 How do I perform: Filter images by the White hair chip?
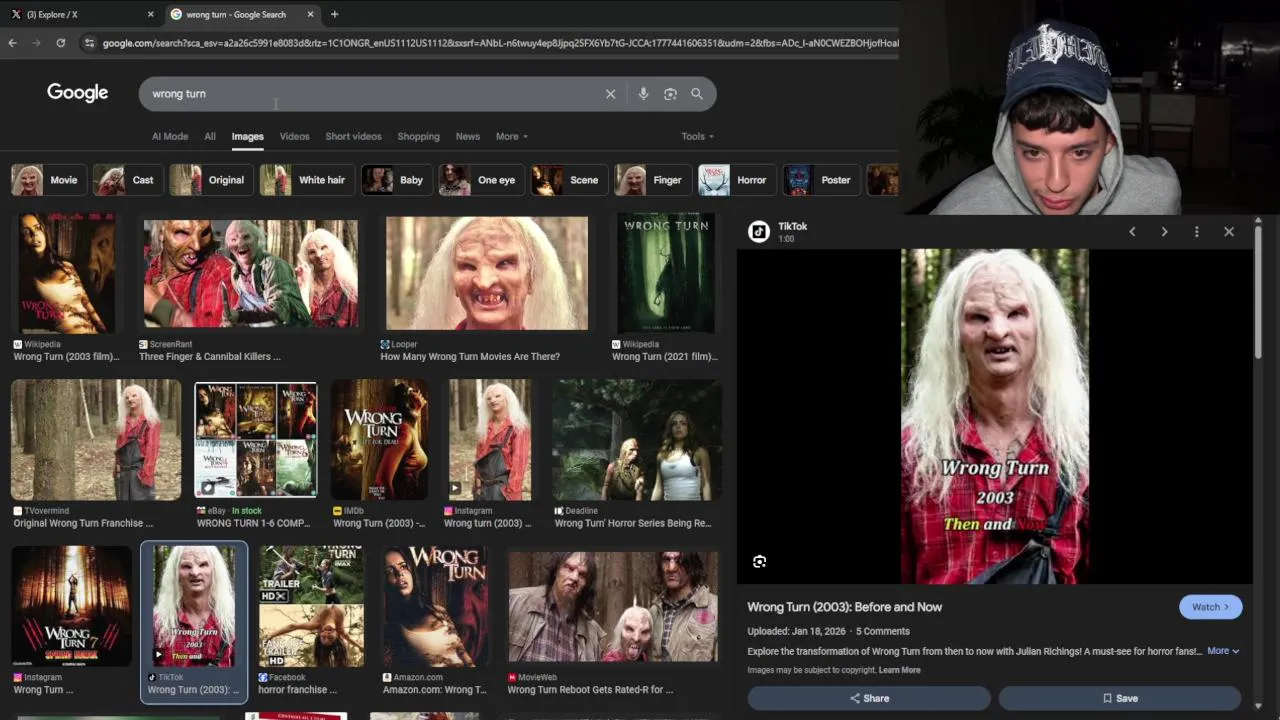(305, 180)
